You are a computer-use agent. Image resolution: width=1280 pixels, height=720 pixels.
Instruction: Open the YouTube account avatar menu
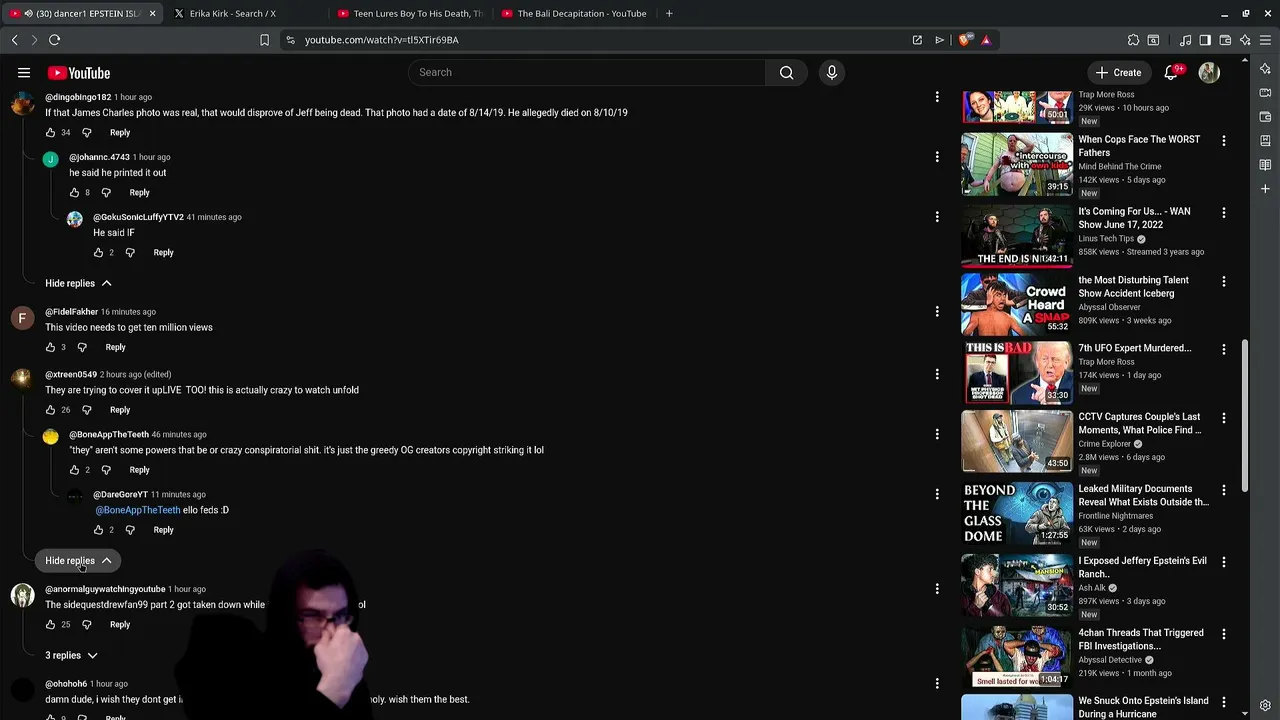[1209, 72]
